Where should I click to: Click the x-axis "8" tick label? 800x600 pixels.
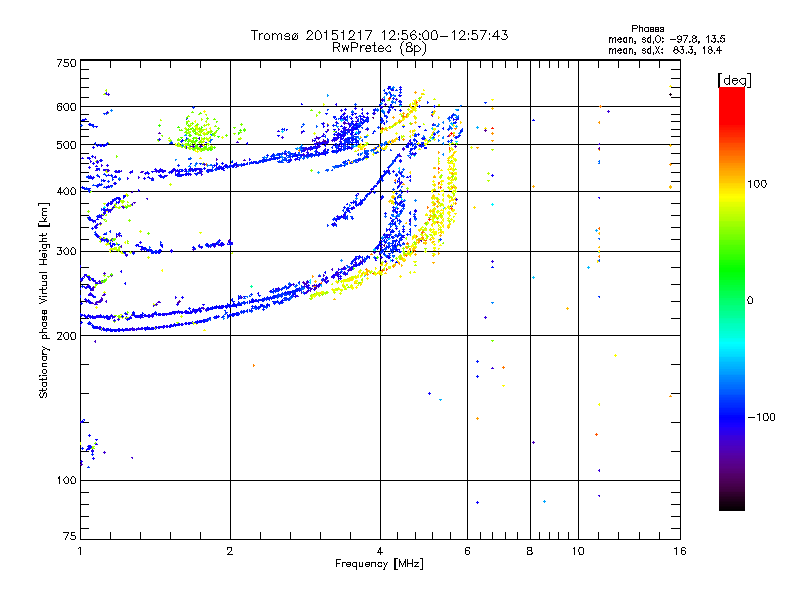[x=530, y=551]
